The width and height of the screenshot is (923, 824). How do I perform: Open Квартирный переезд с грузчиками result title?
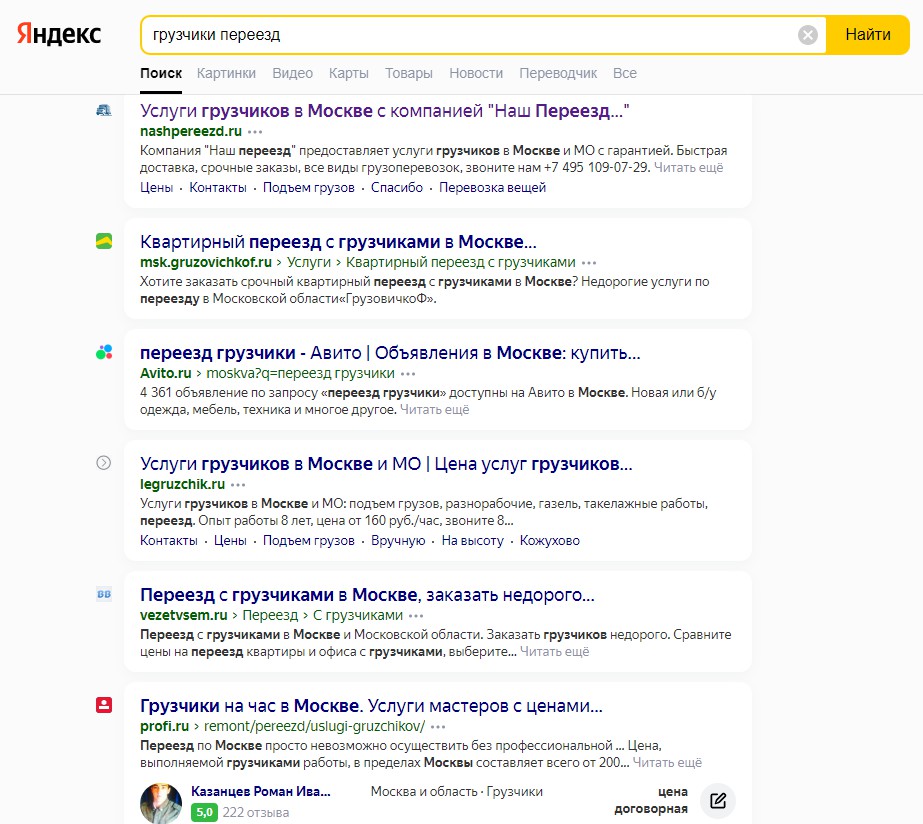(x=338, y=242)
